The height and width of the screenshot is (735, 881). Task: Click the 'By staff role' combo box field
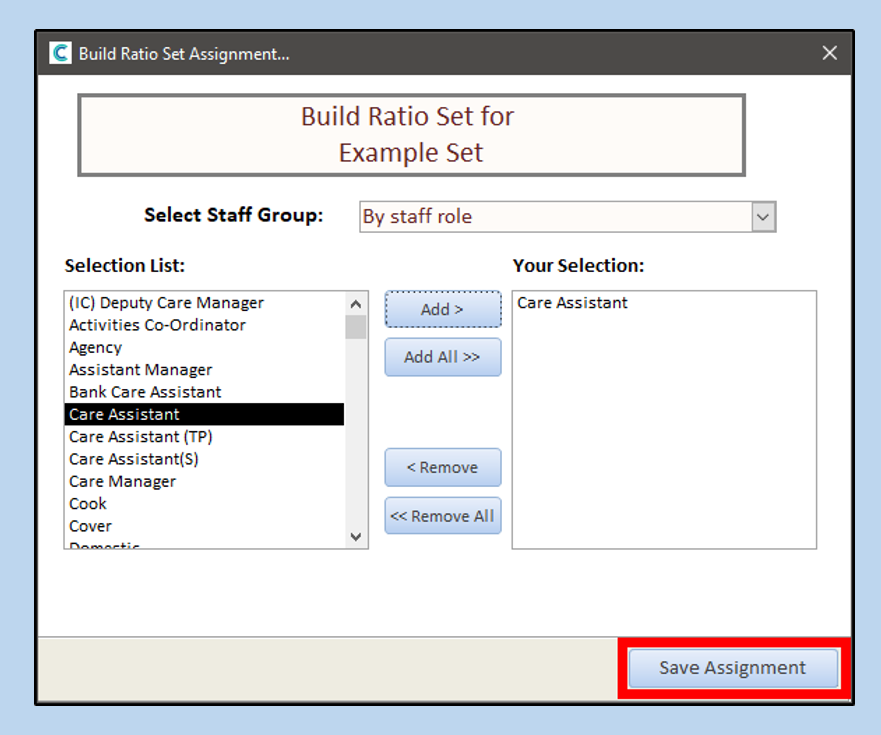554,216
